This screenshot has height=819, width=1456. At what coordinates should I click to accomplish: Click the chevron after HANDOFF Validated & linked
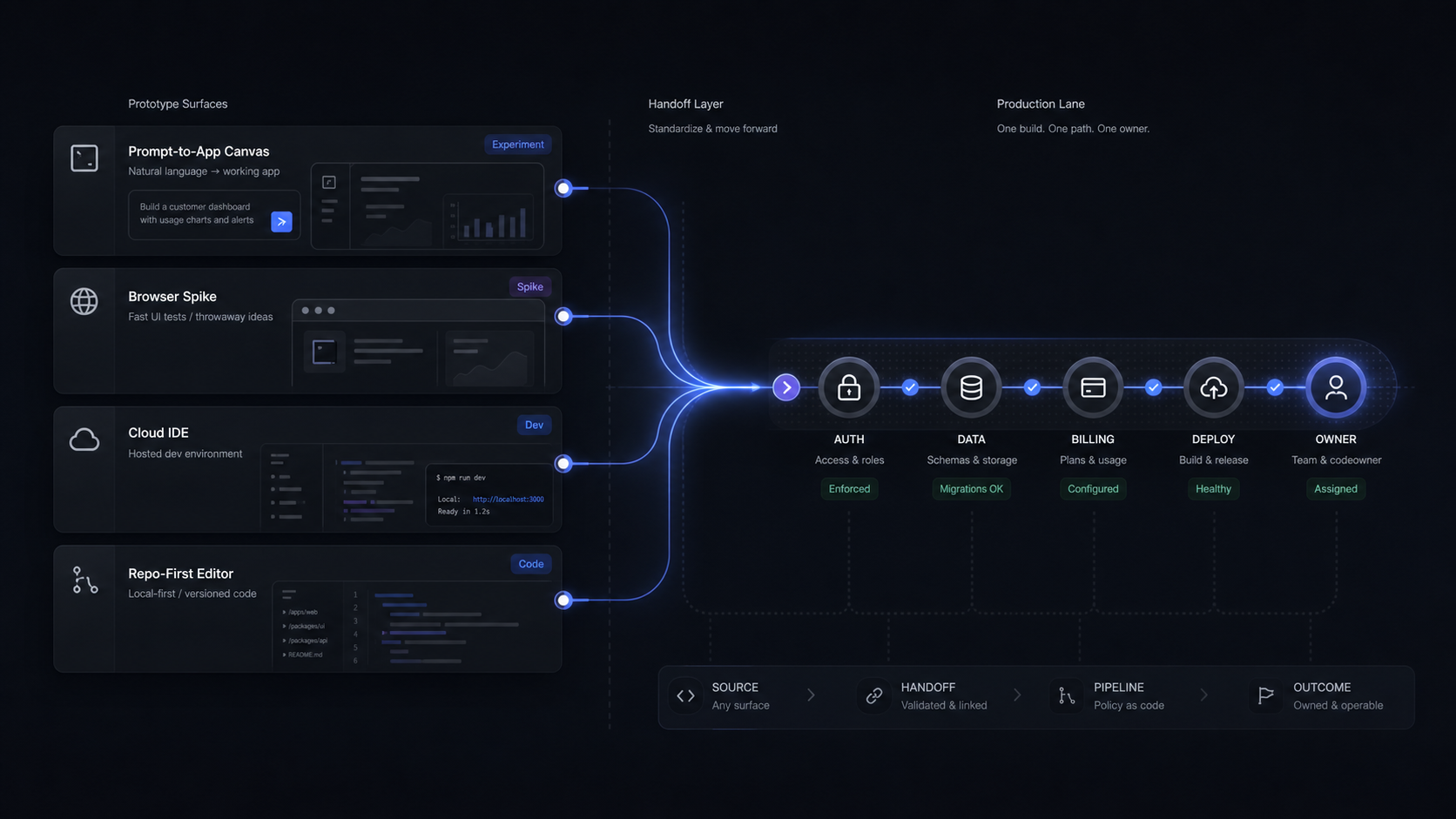1017,695
